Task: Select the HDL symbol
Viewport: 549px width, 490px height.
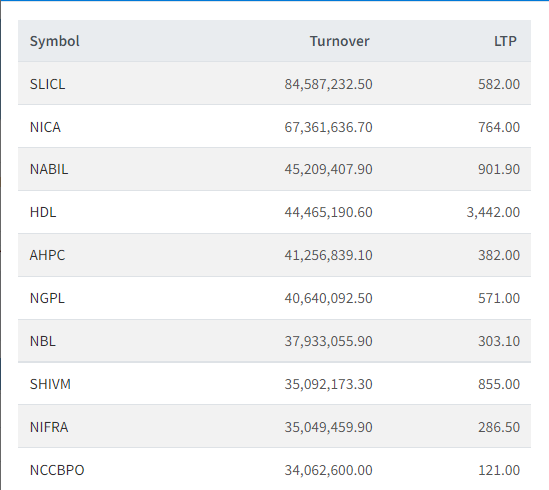Action: coord(43,212)
